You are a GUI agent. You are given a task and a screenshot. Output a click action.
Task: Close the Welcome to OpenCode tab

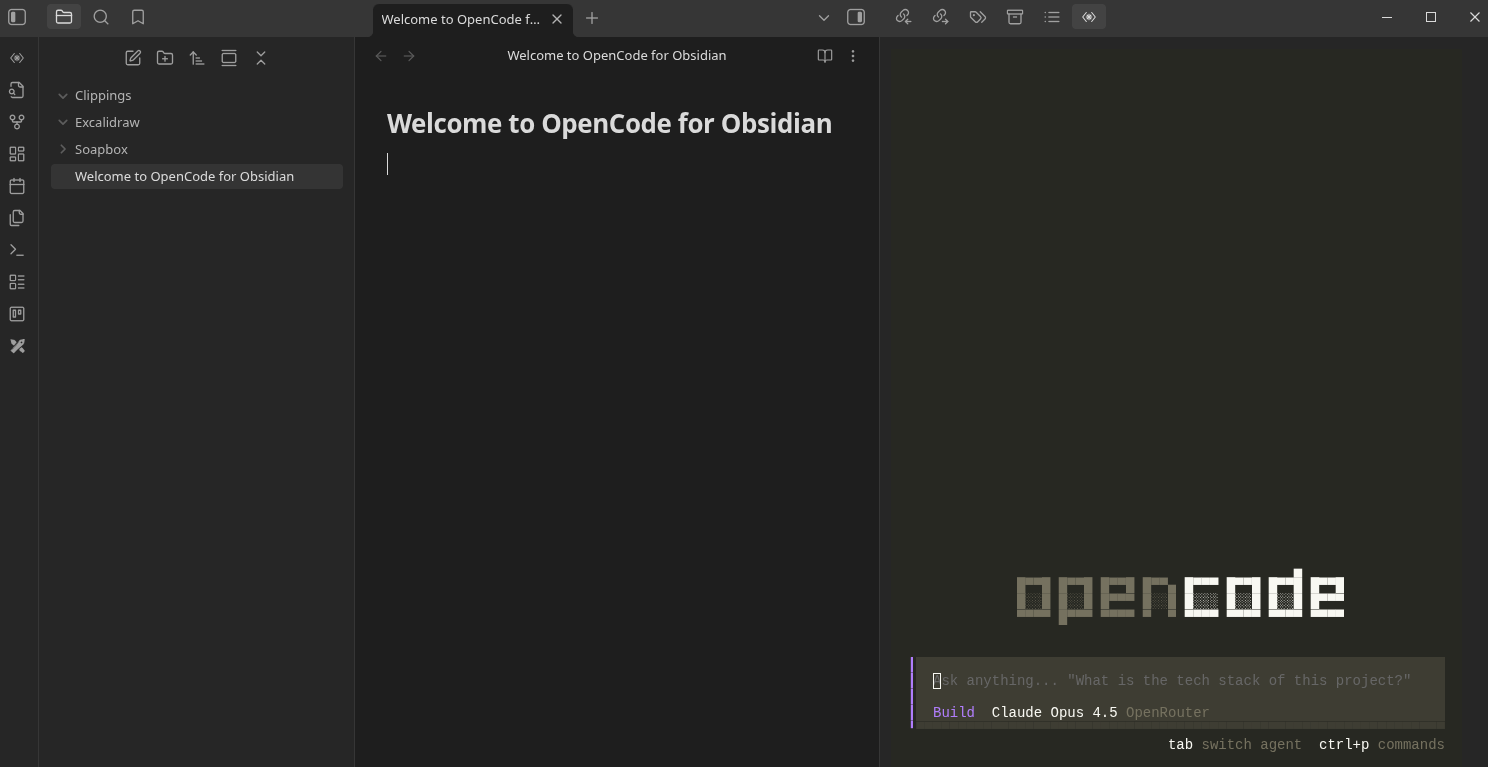[x=557, y=19]
